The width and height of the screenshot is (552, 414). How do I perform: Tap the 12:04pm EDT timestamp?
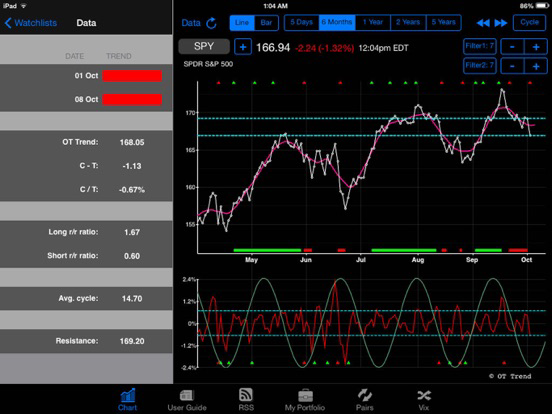tap(383, 48)
